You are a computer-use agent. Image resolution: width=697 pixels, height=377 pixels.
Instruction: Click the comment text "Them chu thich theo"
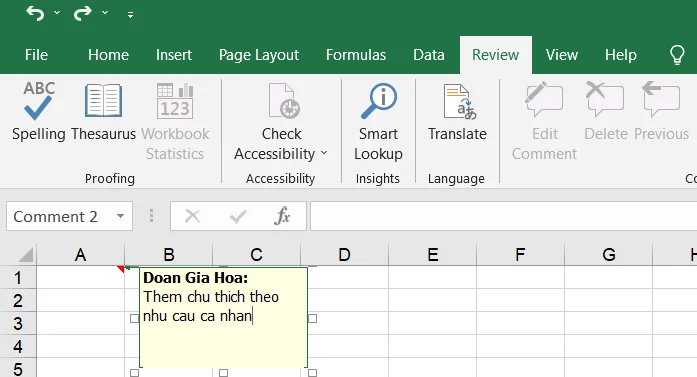click(211, 297)
